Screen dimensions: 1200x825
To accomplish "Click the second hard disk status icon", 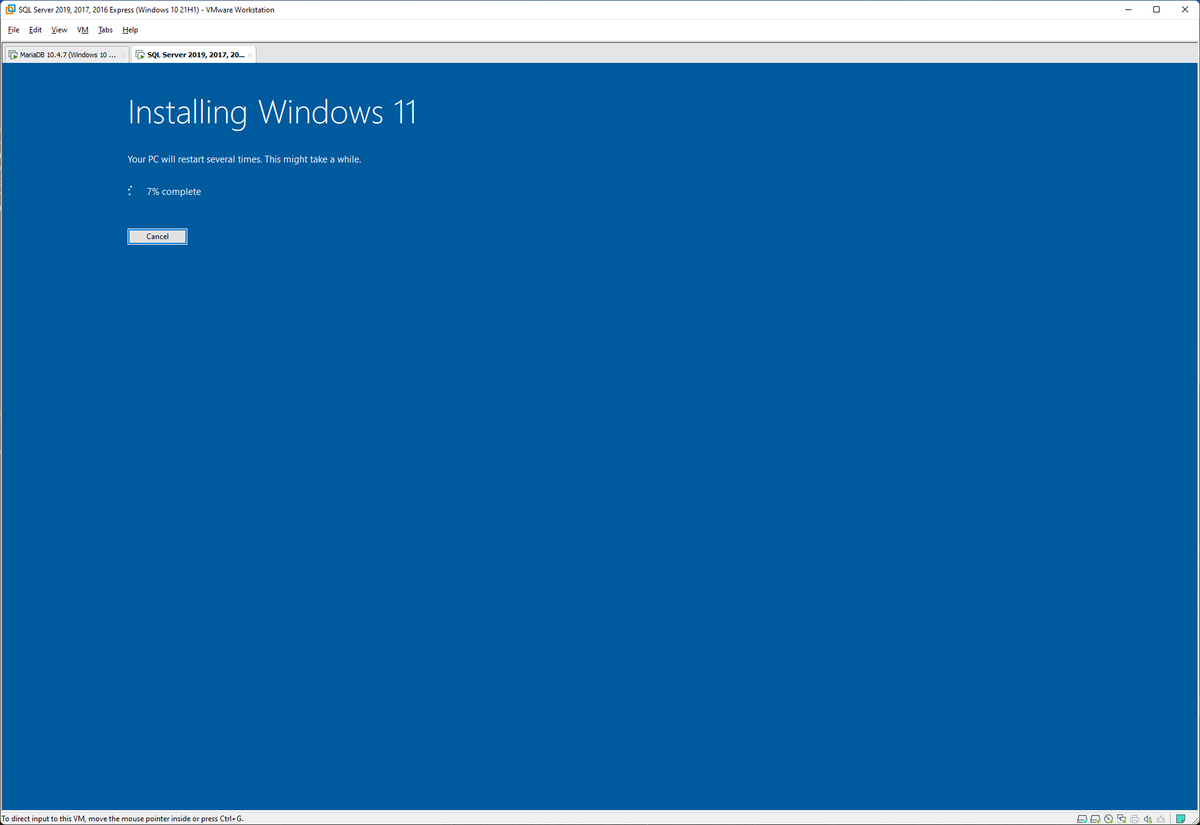I will pos(1095,819).
